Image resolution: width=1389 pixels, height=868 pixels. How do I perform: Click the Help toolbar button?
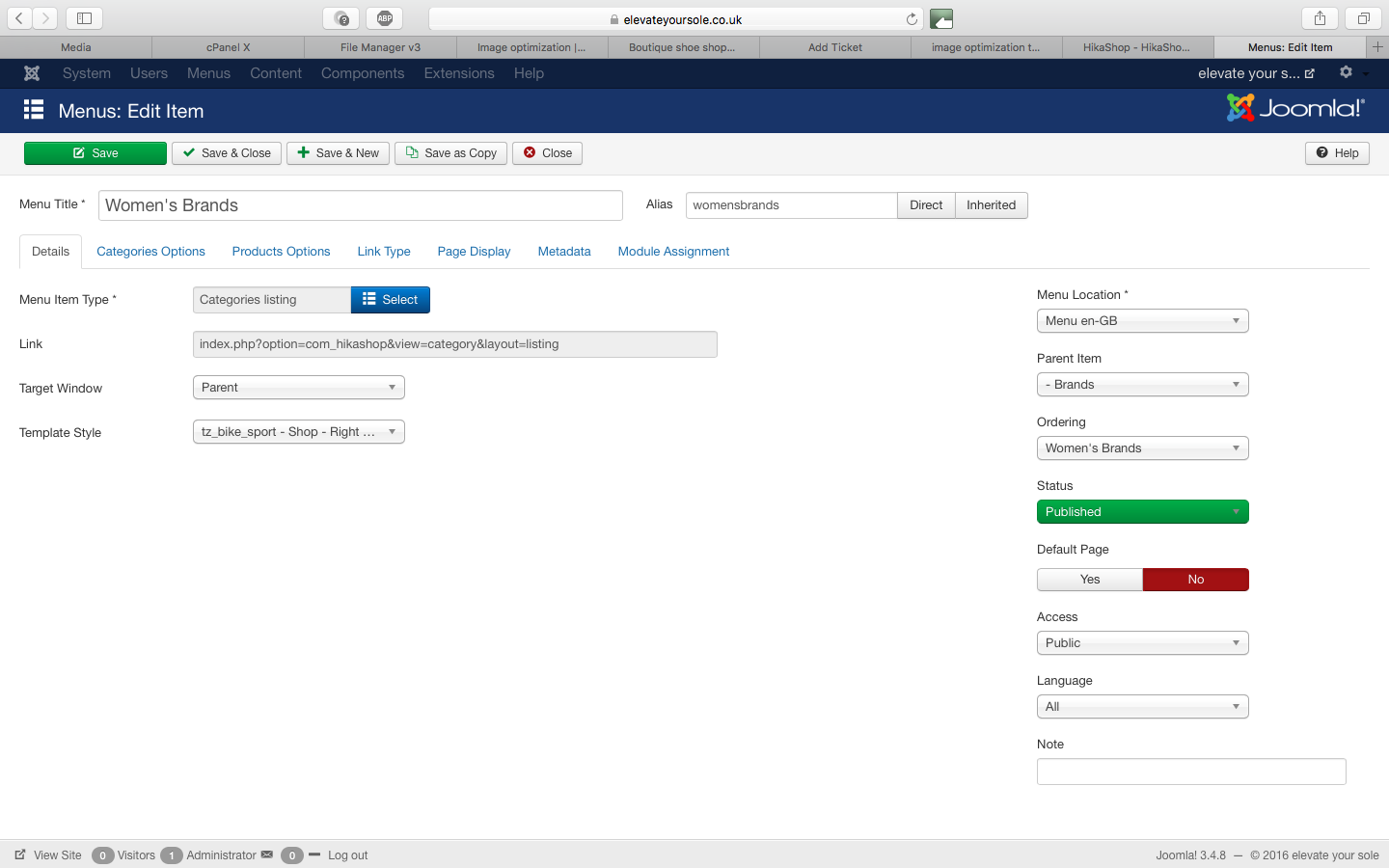click(1337, 153)
